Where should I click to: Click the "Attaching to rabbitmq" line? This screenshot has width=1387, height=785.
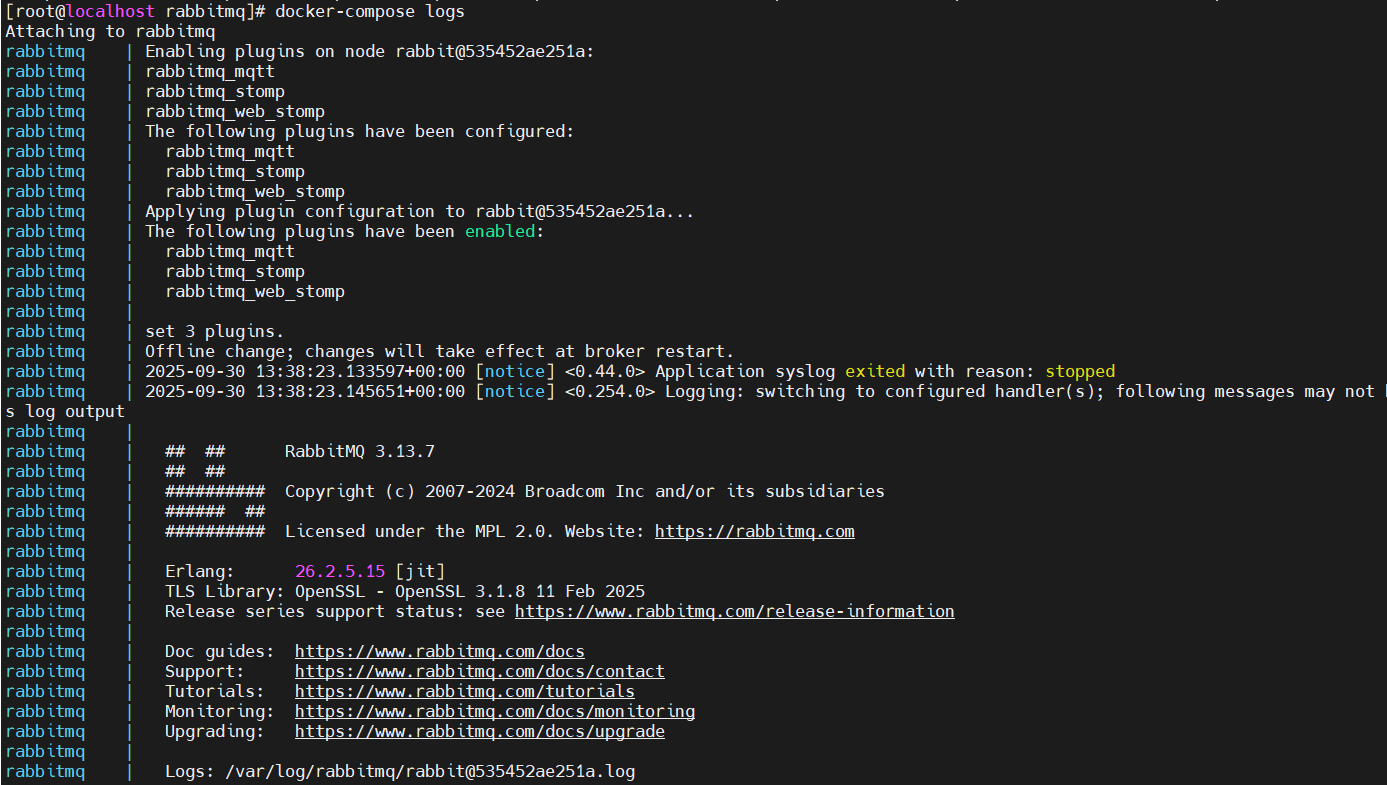tap(109, 31)
